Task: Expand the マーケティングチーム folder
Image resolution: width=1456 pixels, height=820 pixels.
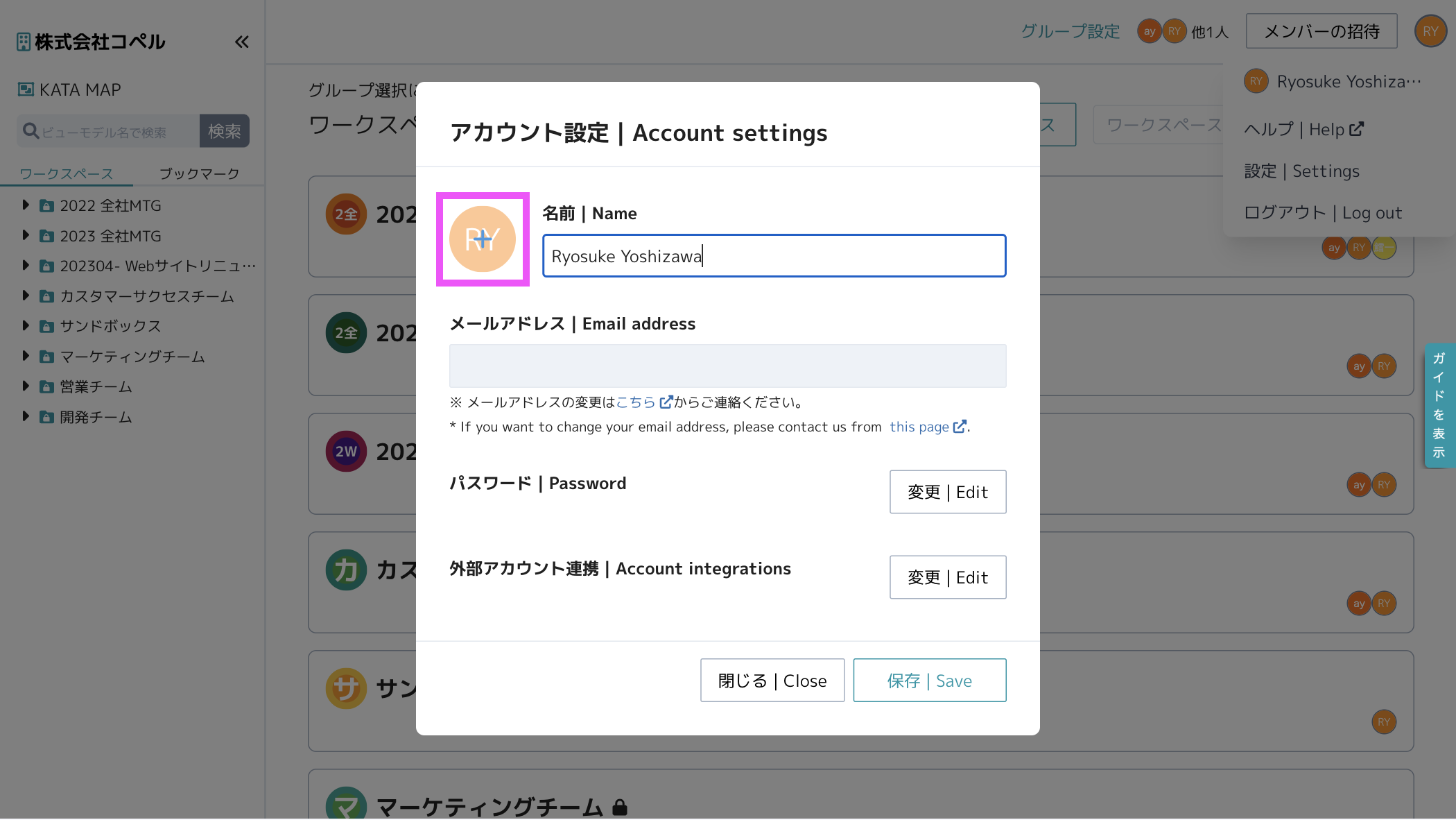Action: (x=26, y=357)
